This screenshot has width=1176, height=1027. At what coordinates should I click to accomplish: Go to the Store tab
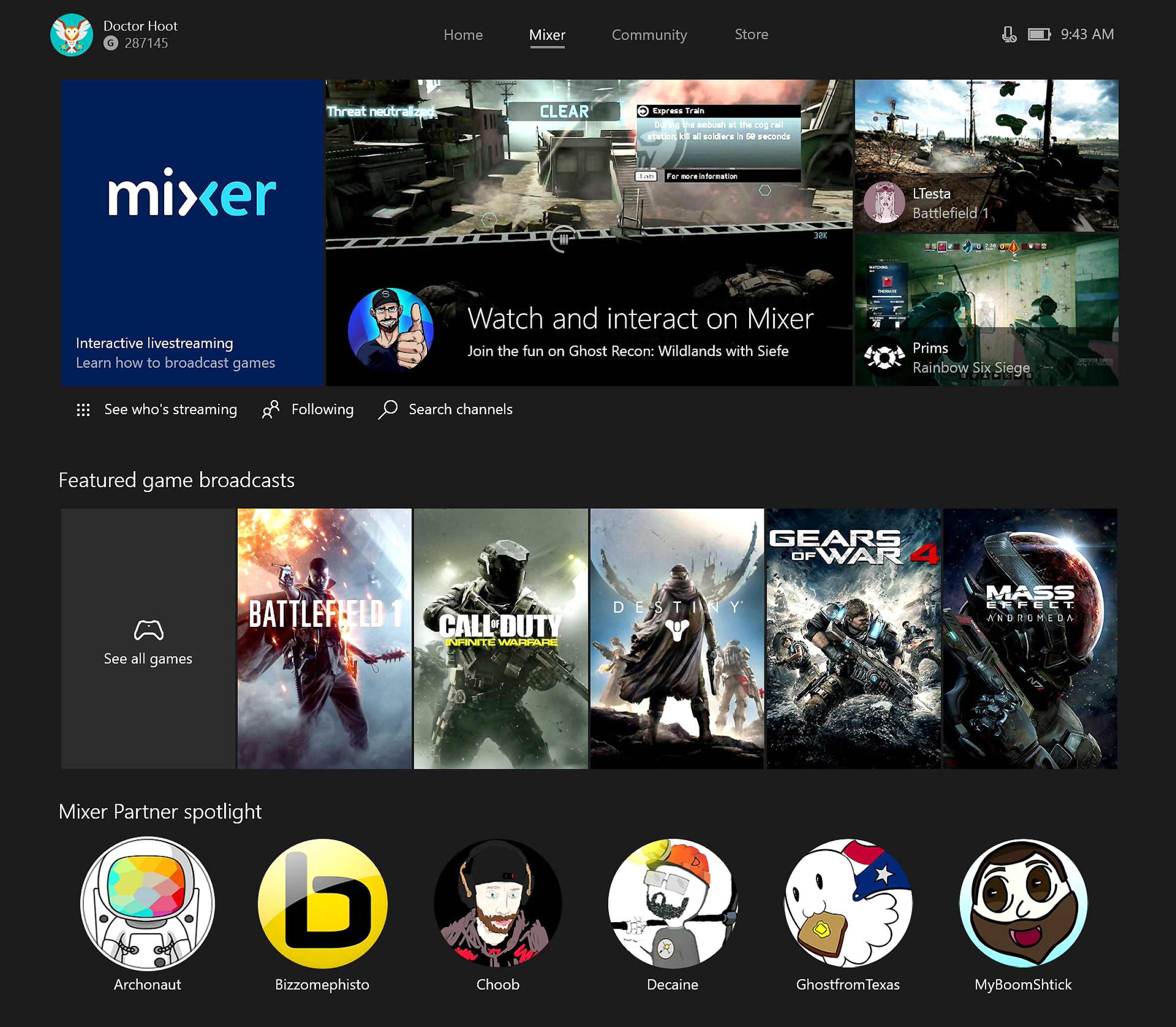(x=751, y=34)
